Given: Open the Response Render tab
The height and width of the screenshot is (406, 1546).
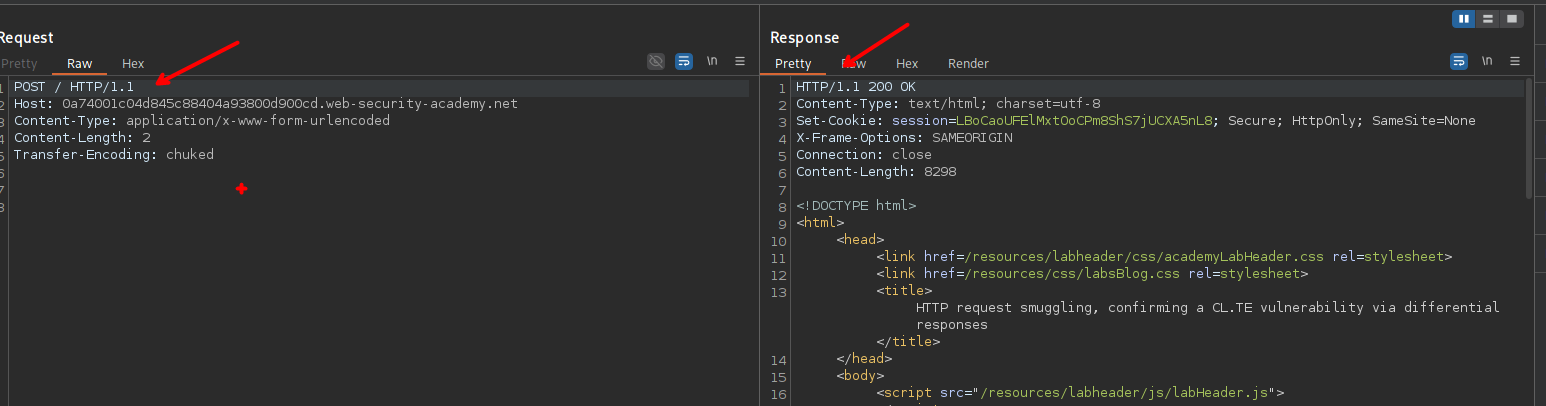Looking at the screenshot, I should [x=968, y=63].
